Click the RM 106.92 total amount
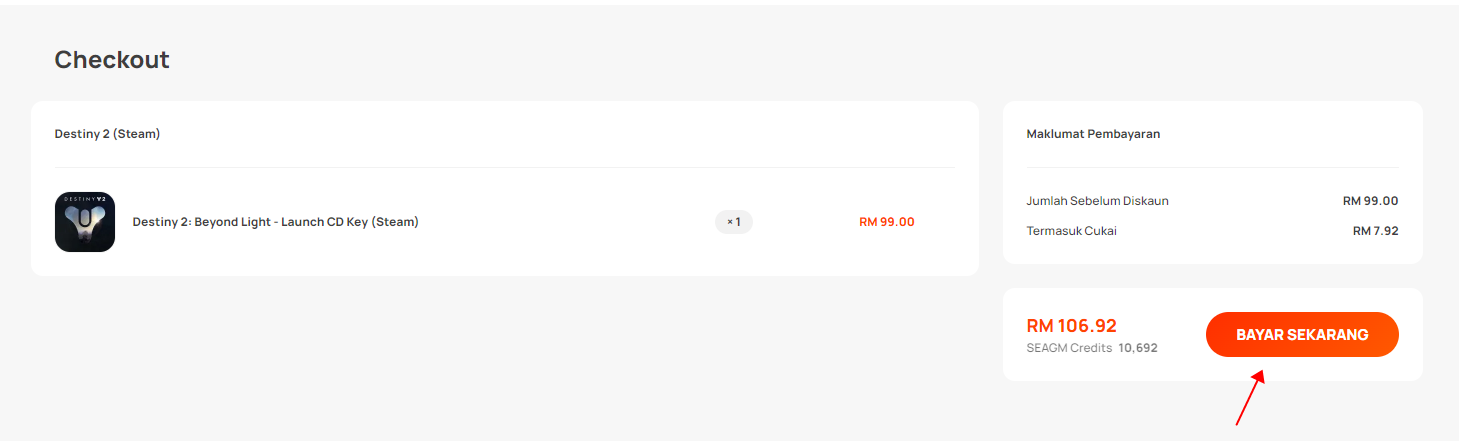 click(x=1072, y=326)
